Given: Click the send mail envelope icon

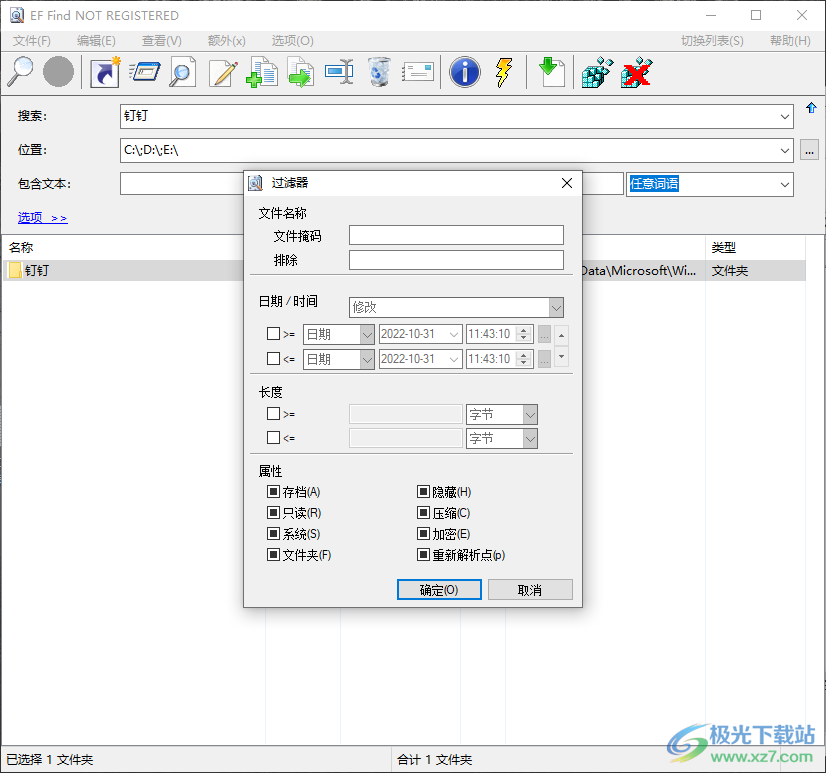Looking at the screenshot, I should pyautogui.click(x=418, y=72).
